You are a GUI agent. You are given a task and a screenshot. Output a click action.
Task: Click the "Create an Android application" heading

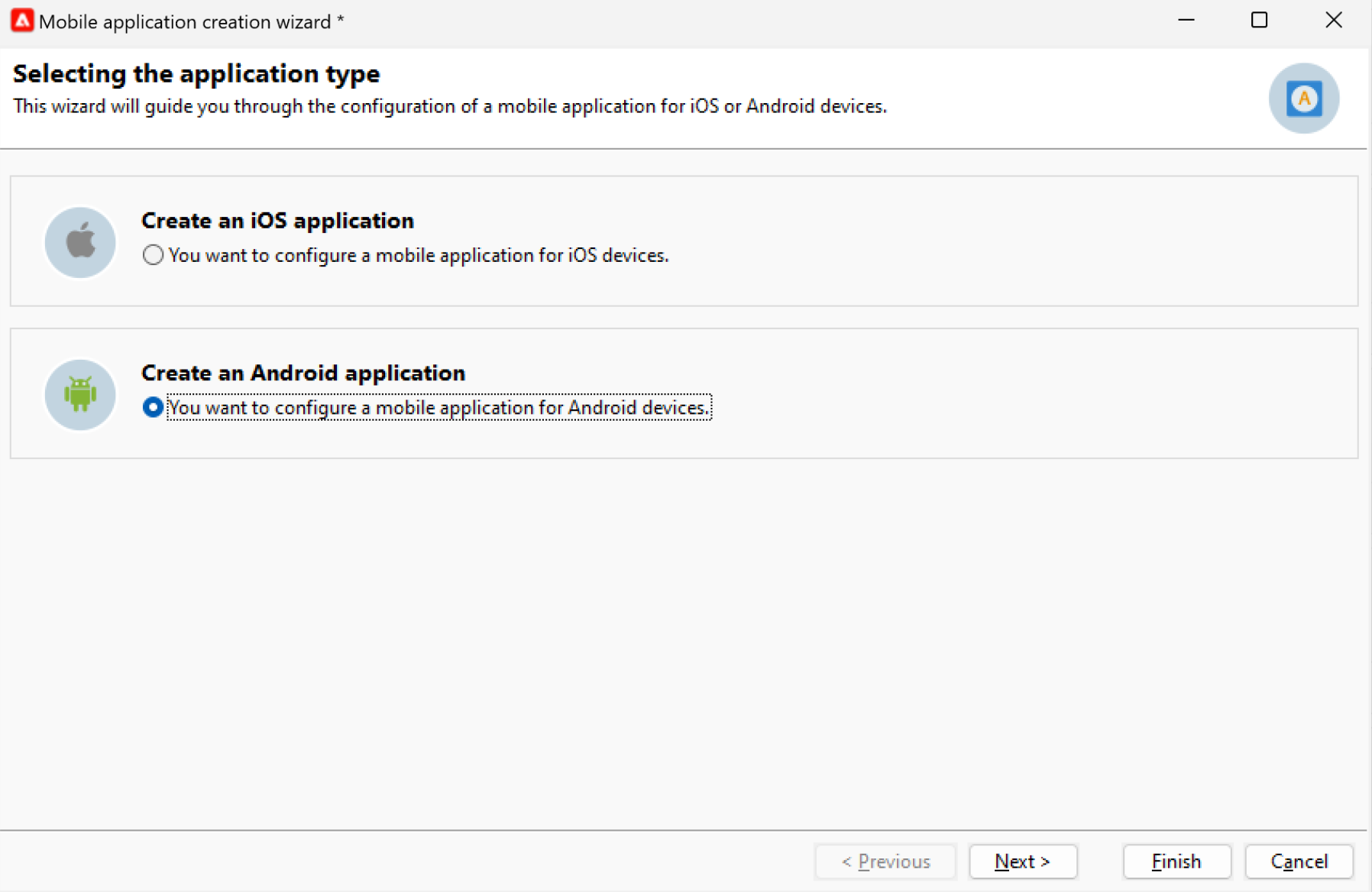[303, 373]
